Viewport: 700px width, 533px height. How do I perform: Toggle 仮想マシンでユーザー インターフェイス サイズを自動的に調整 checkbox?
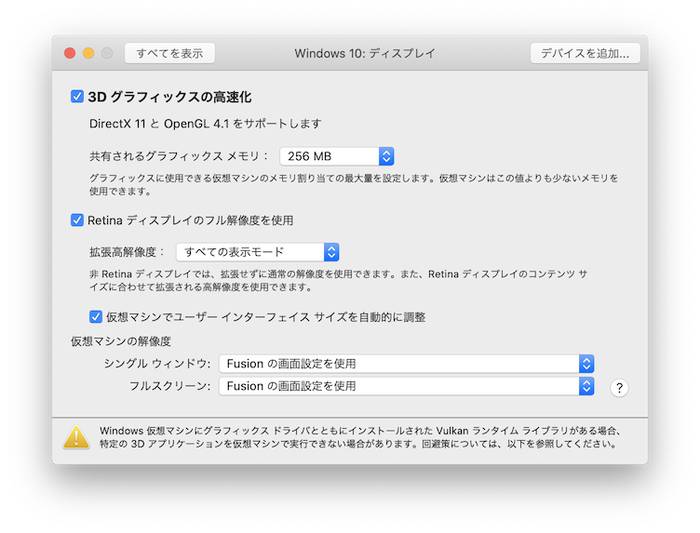[96, 317]
